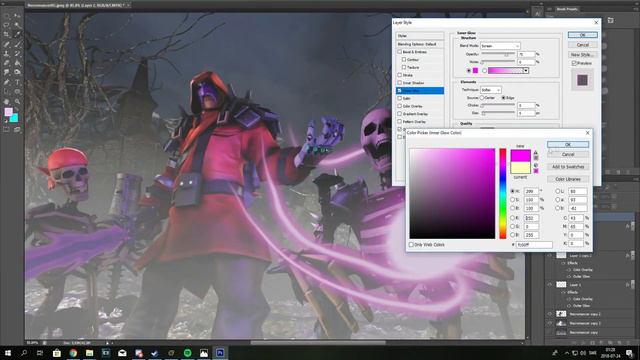Image resolution: width=640 pixels, height=360 pixels.
Task: Select the S saturation radio button
Action: pyautogui.click(x=512, y=200)
